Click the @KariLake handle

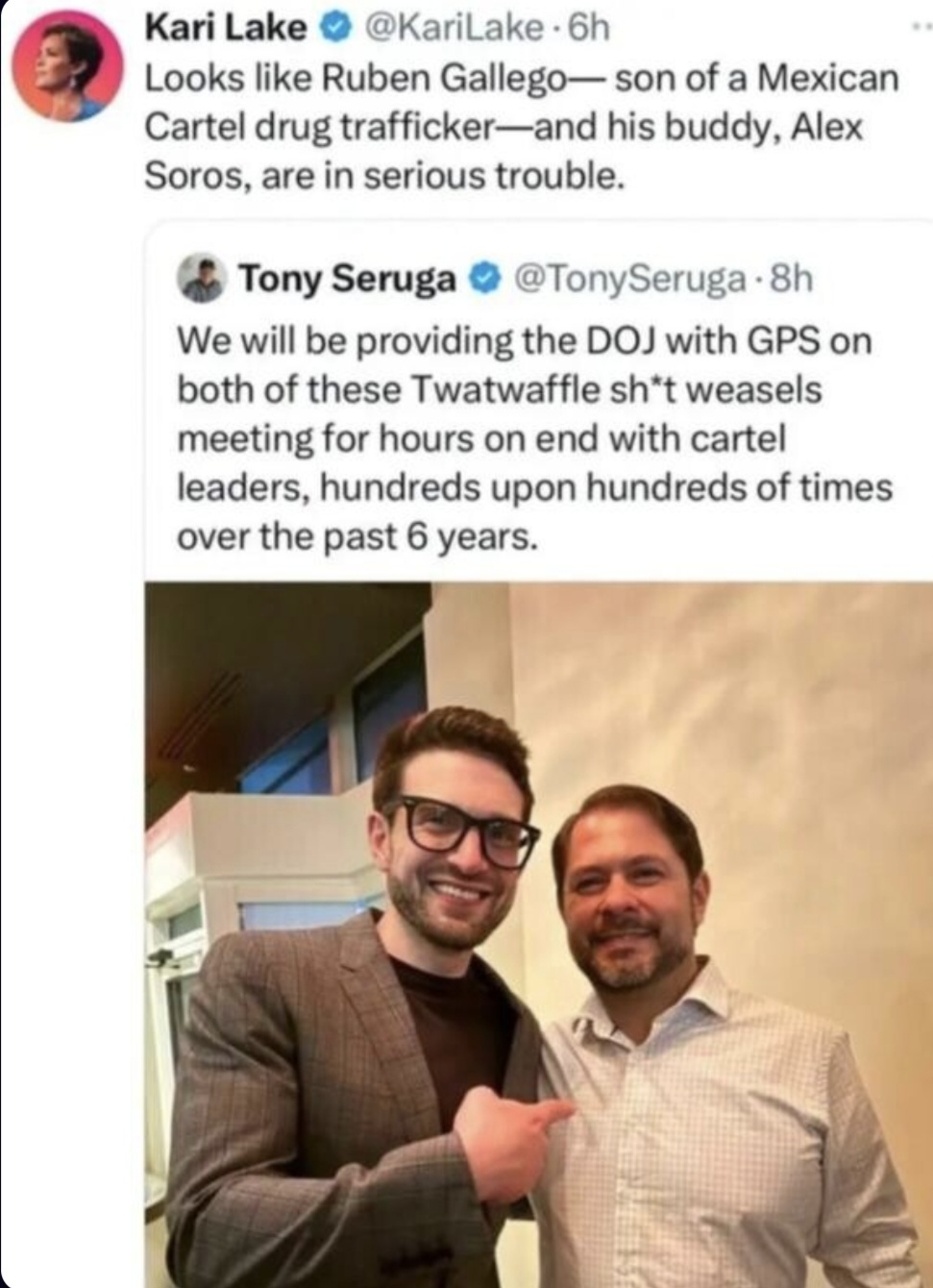point(450,28)
